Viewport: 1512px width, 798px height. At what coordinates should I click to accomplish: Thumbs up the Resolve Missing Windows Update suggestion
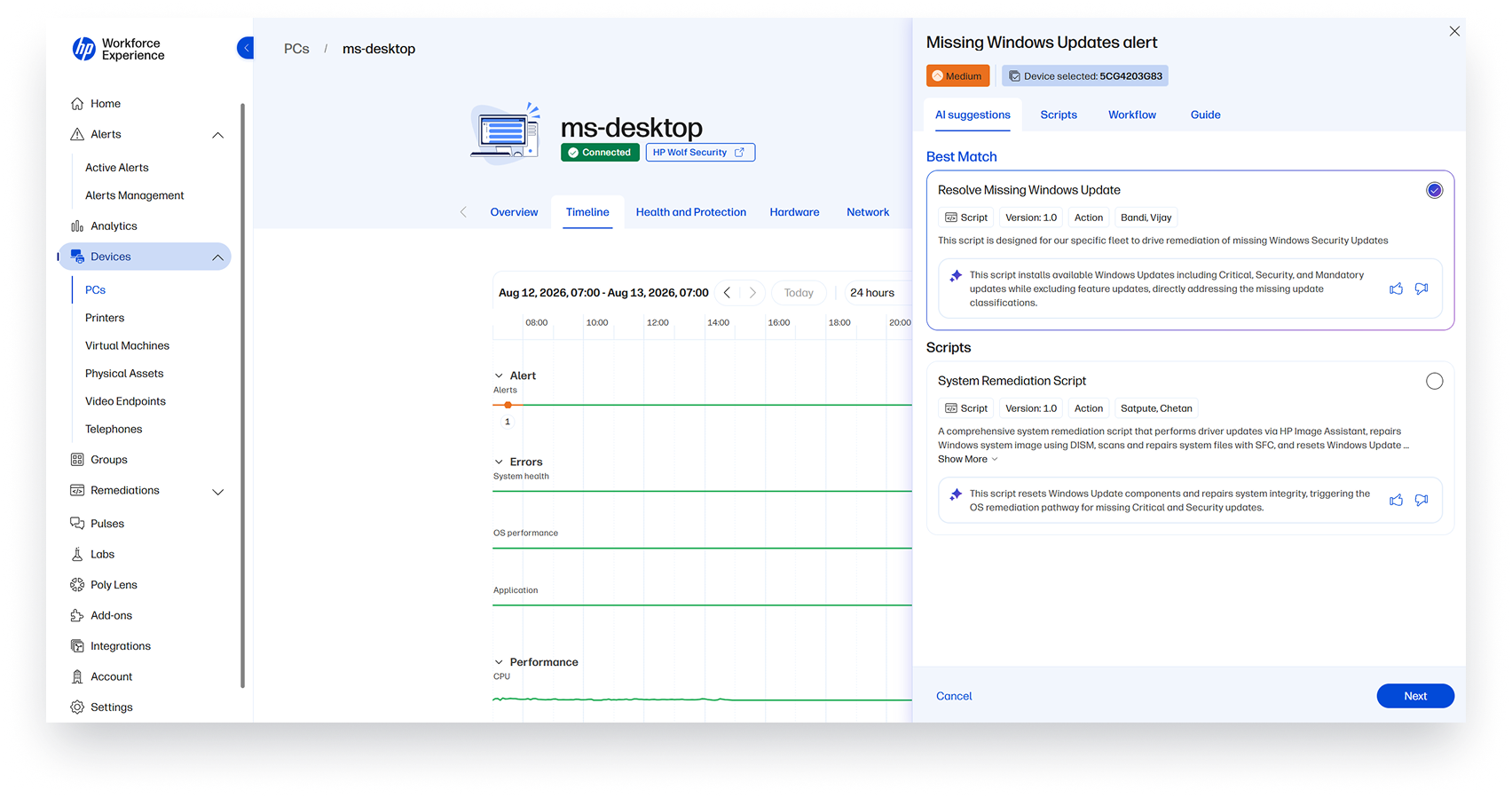pyautogui.click(x=1396, y=288)
